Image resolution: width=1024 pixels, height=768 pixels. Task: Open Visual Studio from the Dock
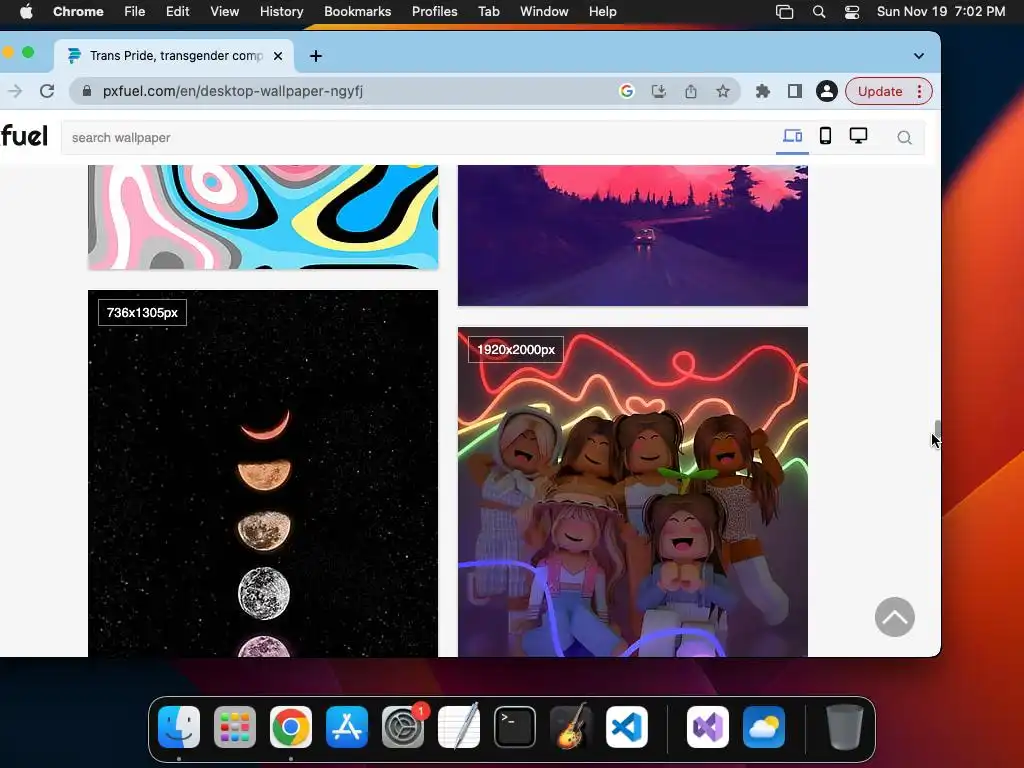(708, 727)
